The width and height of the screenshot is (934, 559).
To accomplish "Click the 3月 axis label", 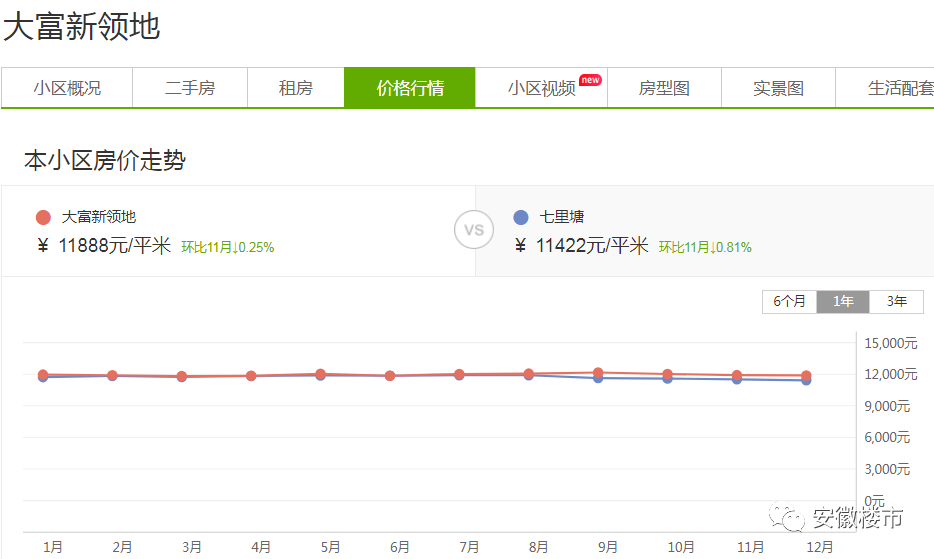I will 192,547.
